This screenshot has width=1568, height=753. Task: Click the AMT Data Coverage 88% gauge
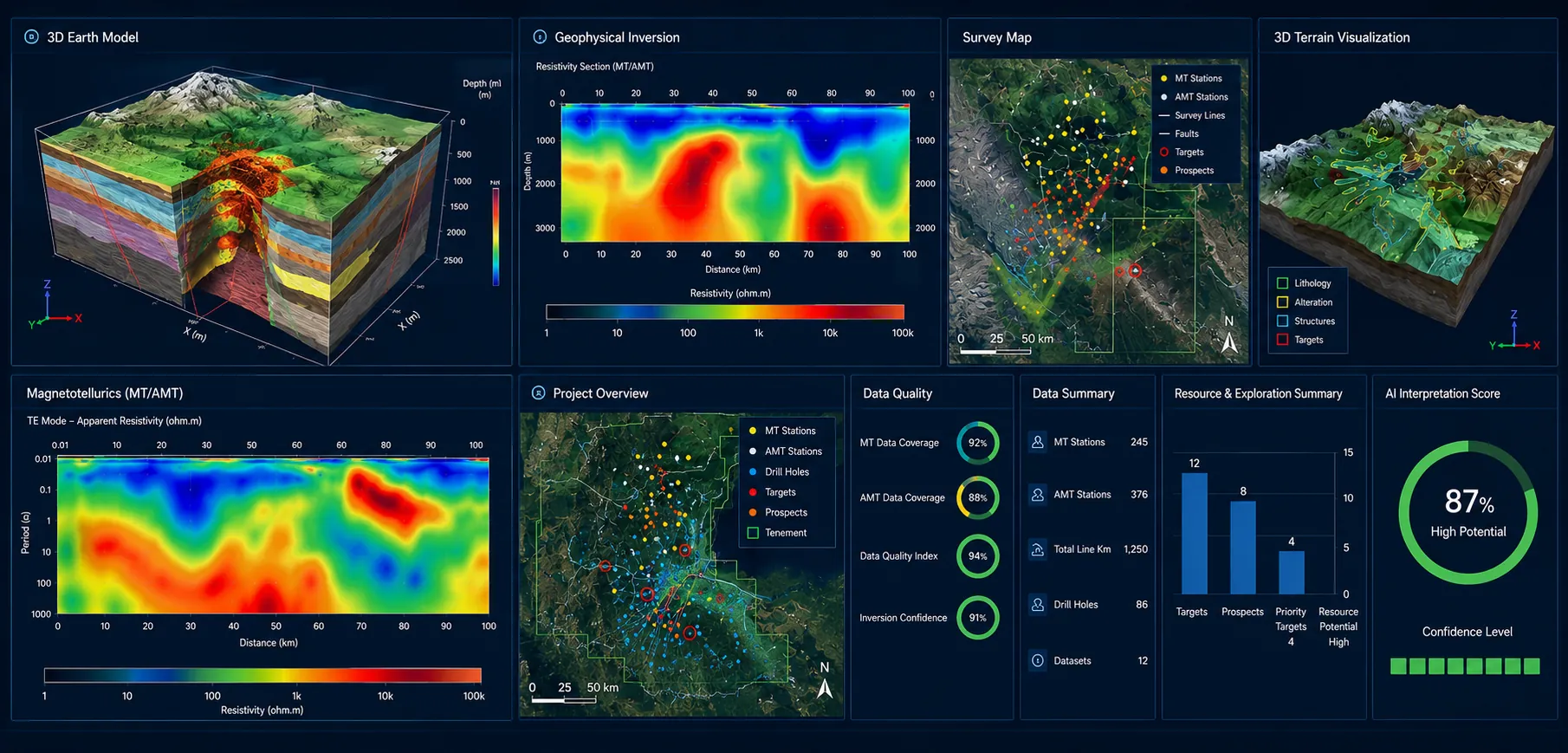[x=978, y=498]
